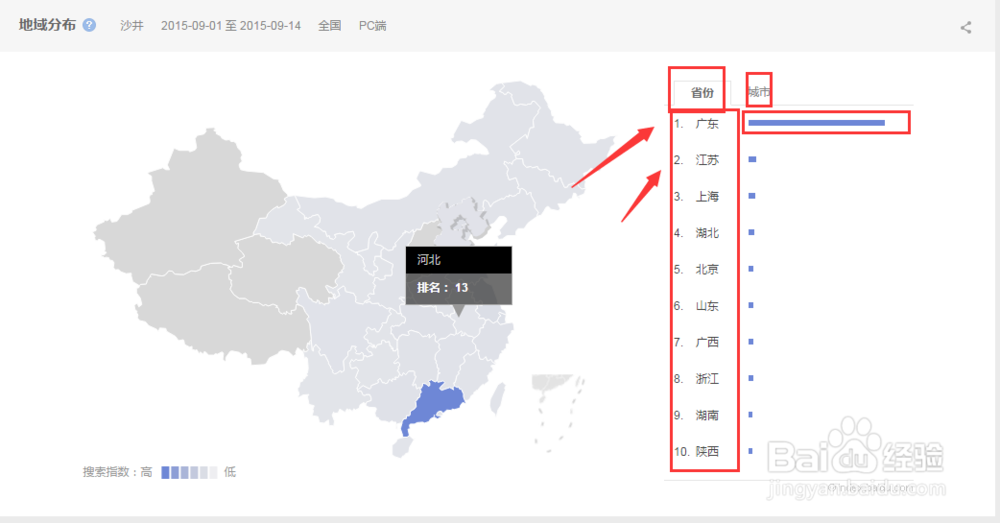
Task: Open the share icon in the header
Action: 966,27
